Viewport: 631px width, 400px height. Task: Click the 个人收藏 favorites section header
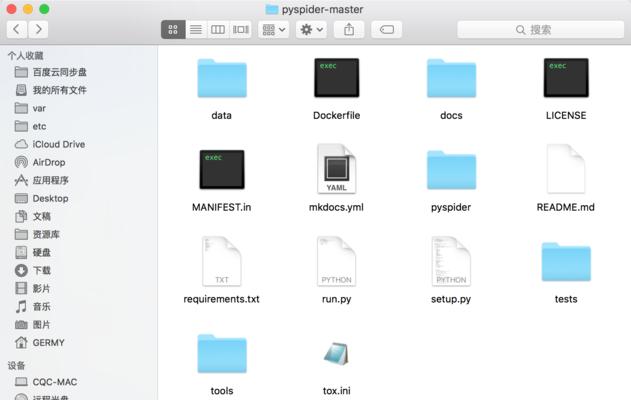coord(25,56)
